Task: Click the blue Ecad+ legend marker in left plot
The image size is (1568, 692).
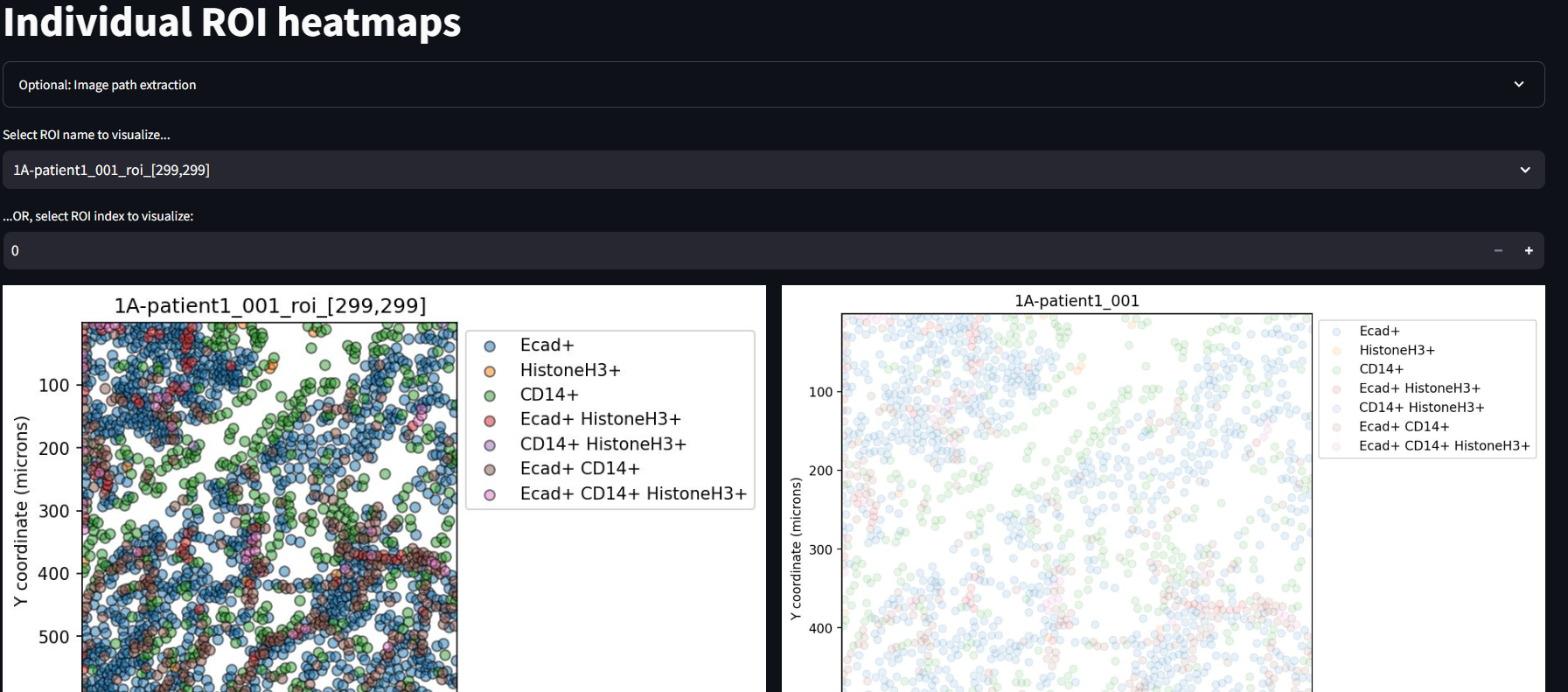Action: click(490, 346)
